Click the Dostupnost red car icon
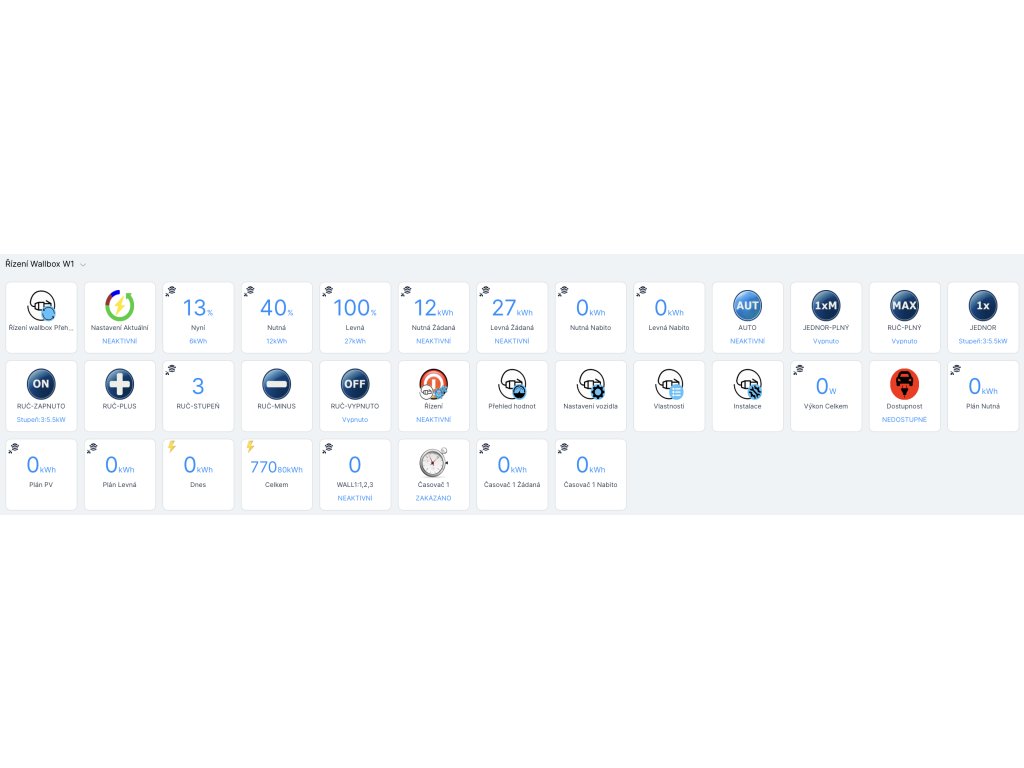The width and height of the screenshot is (1024, 768). click(904, 384)
